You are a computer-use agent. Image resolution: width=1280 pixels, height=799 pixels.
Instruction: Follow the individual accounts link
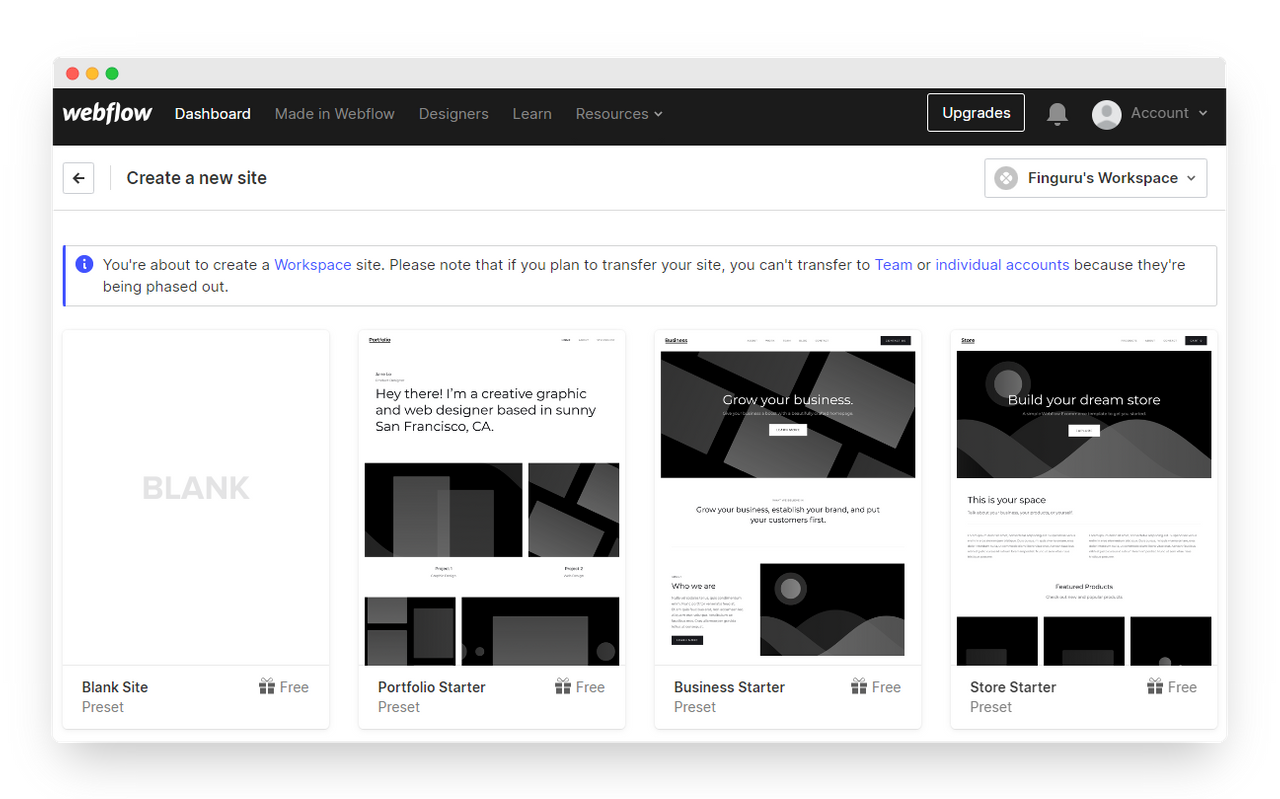coord(1002,265)
